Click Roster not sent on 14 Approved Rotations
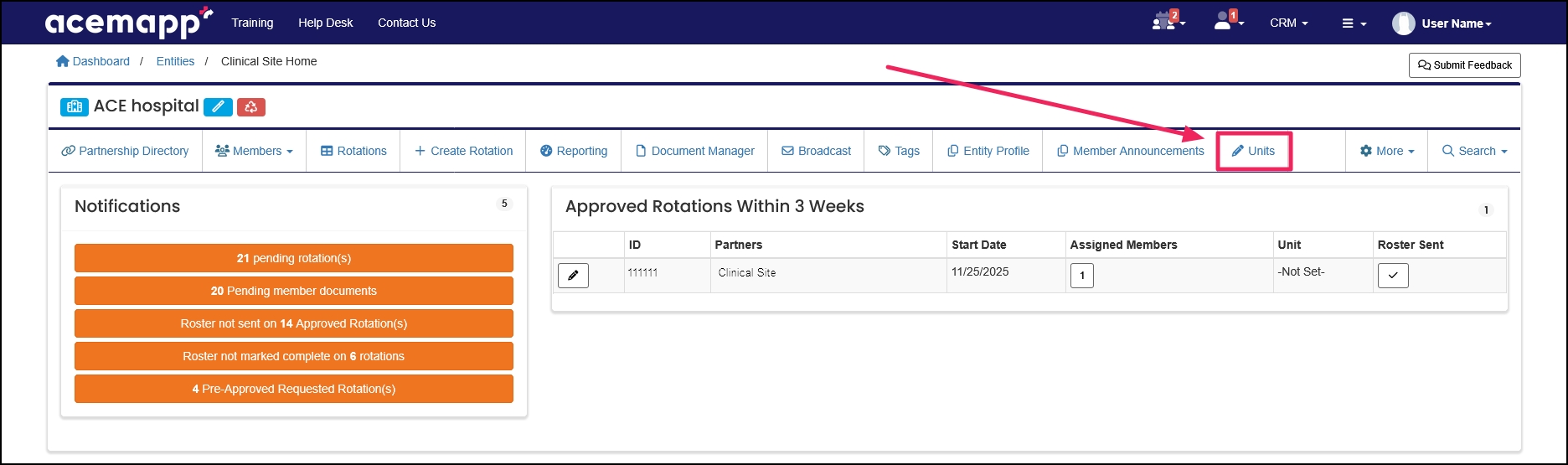Image resolution: width=1568 pixels, height=465 pixels. 294,323
